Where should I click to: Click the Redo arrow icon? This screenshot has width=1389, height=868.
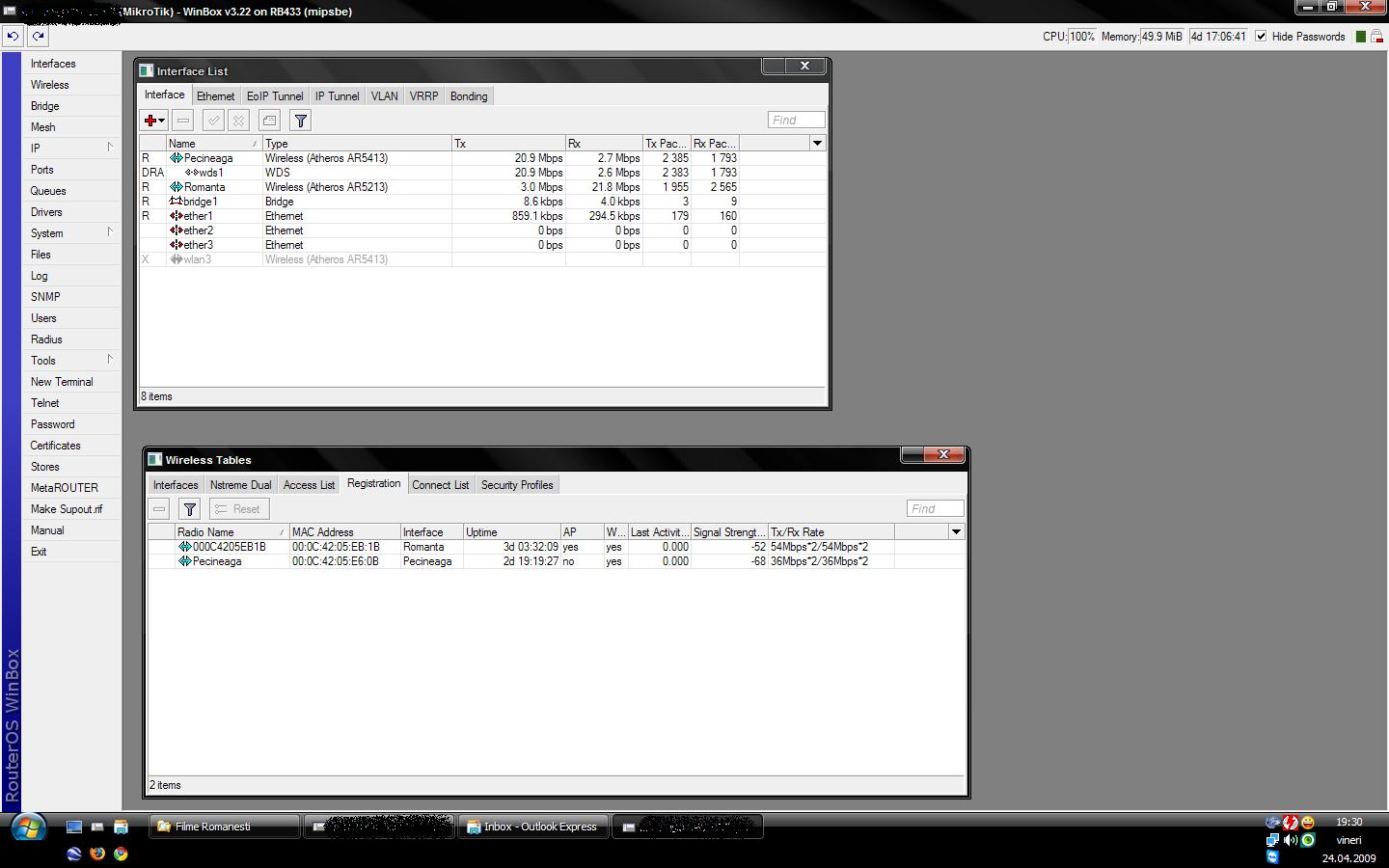[38, 36]
